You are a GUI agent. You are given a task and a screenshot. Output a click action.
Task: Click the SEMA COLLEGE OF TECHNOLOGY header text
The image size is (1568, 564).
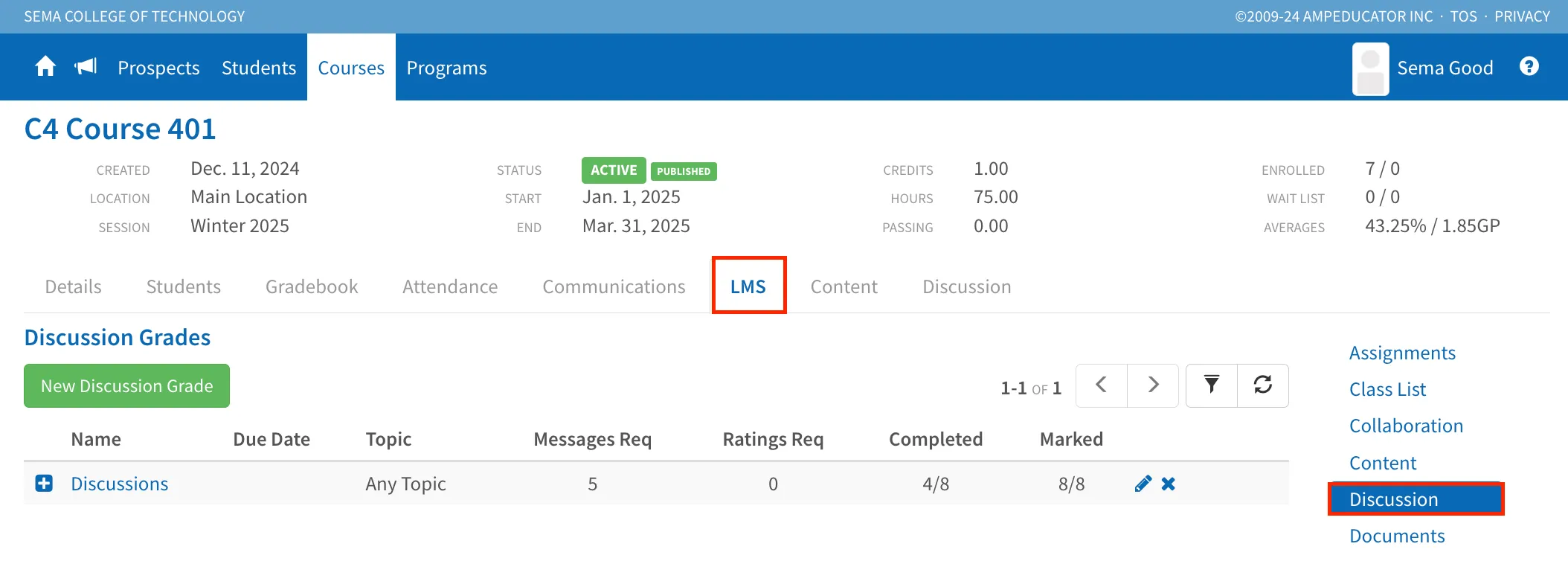(134, 16)
